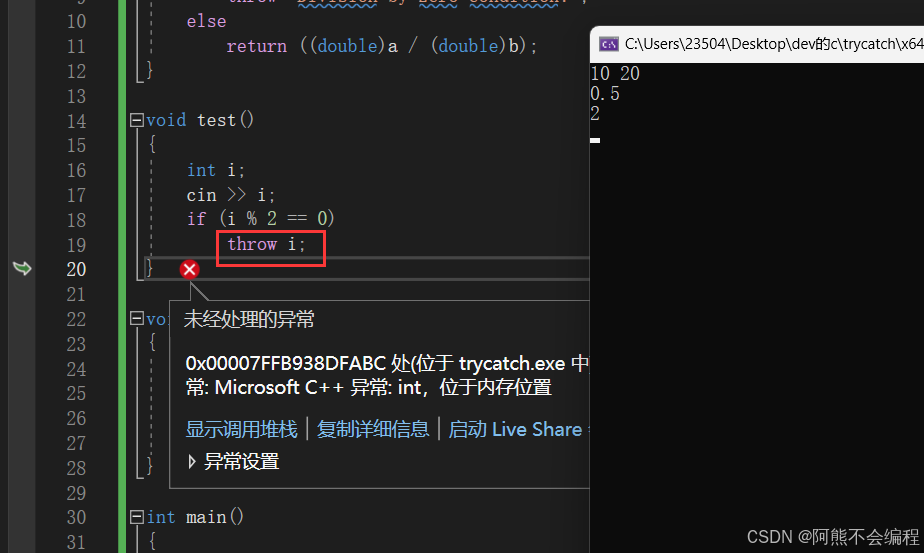Click the console window title bar icon
The width and height of the screenshot is (924, 553).
pyautogui.click(x=608, y=44)
